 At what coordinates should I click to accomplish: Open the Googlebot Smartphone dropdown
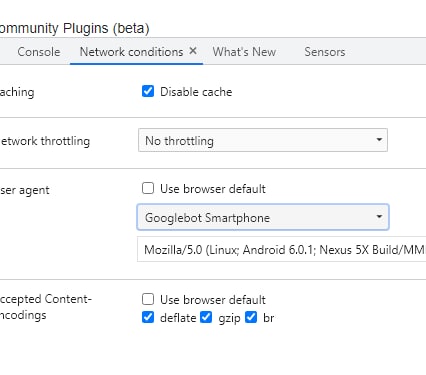263,217
